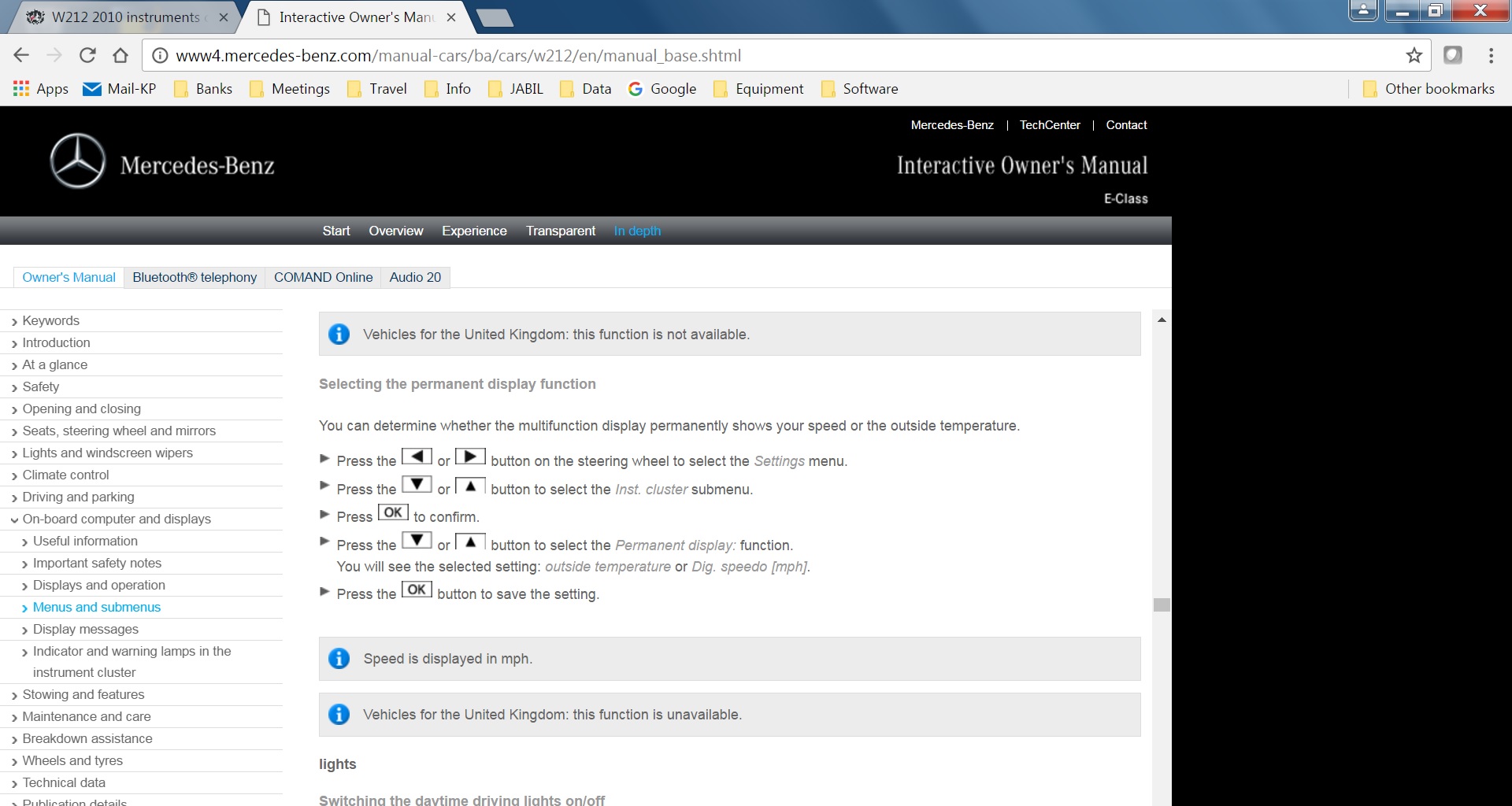This screenshot has height=806, width=1512.
Task: Expand the Driving and parking section
Action: pyautogui.click(x=78, y=497)
